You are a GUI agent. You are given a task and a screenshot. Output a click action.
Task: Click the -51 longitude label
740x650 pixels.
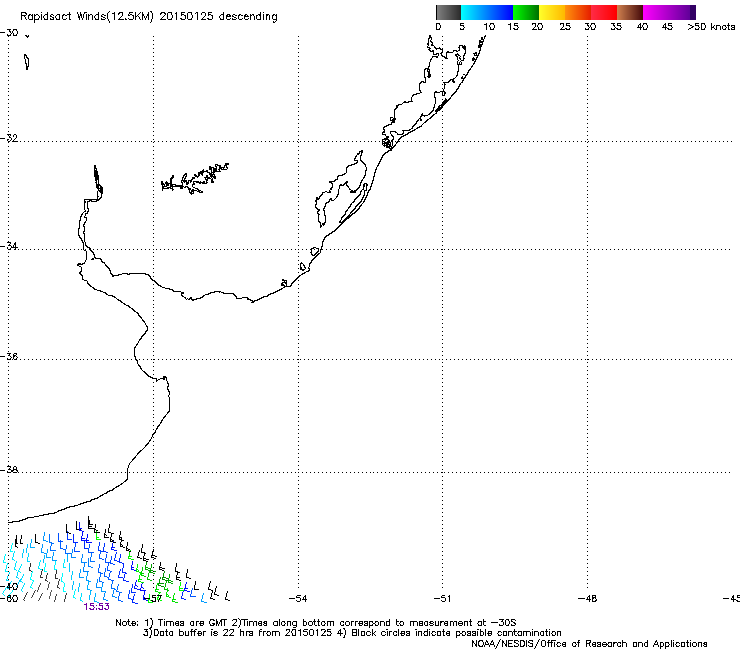(442, 599)
